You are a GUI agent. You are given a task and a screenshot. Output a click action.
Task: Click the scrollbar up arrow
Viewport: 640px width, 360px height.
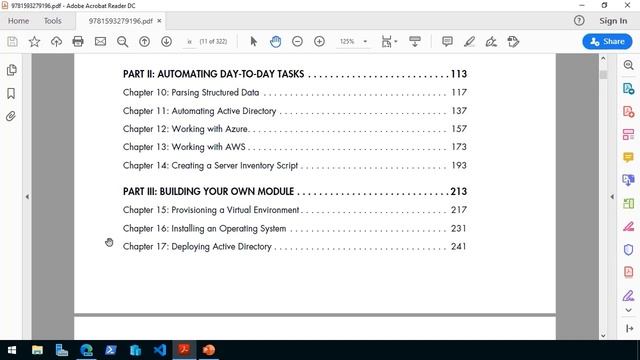pyautogui.click(x=603, y=59)
